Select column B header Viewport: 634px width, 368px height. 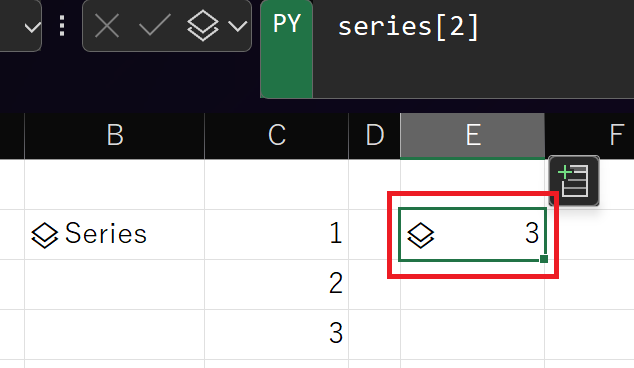coord(115,135)
